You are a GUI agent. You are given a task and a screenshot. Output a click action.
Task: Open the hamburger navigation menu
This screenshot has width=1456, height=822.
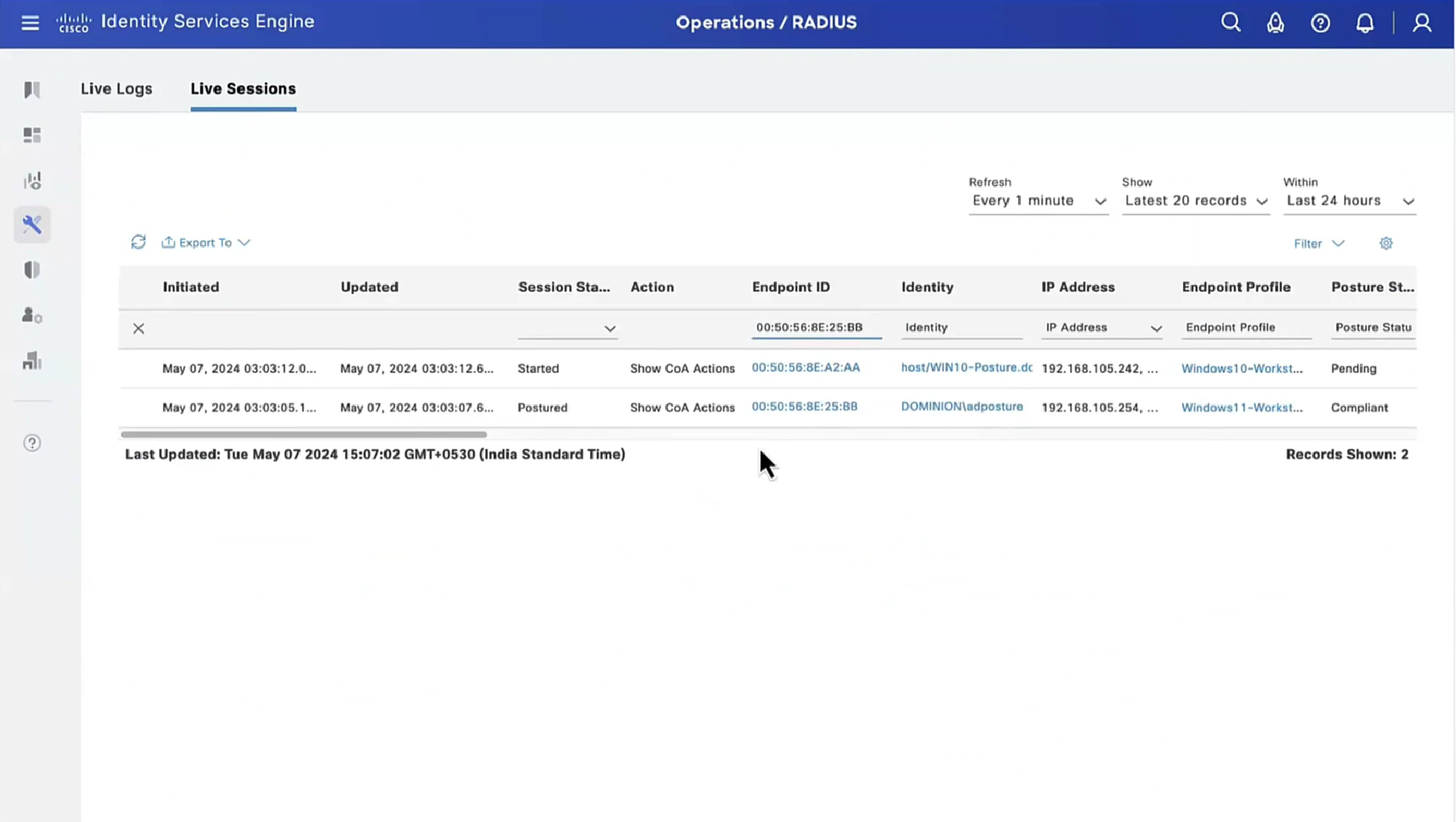point(29,23)
